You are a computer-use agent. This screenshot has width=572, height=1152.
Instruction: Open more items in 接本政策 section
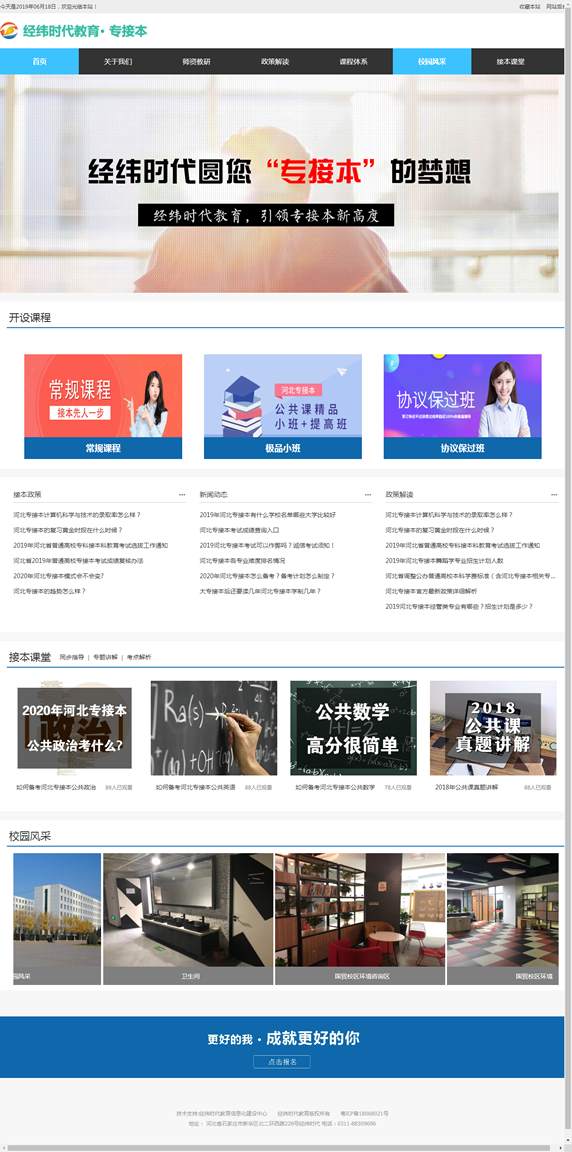[182, 494]
